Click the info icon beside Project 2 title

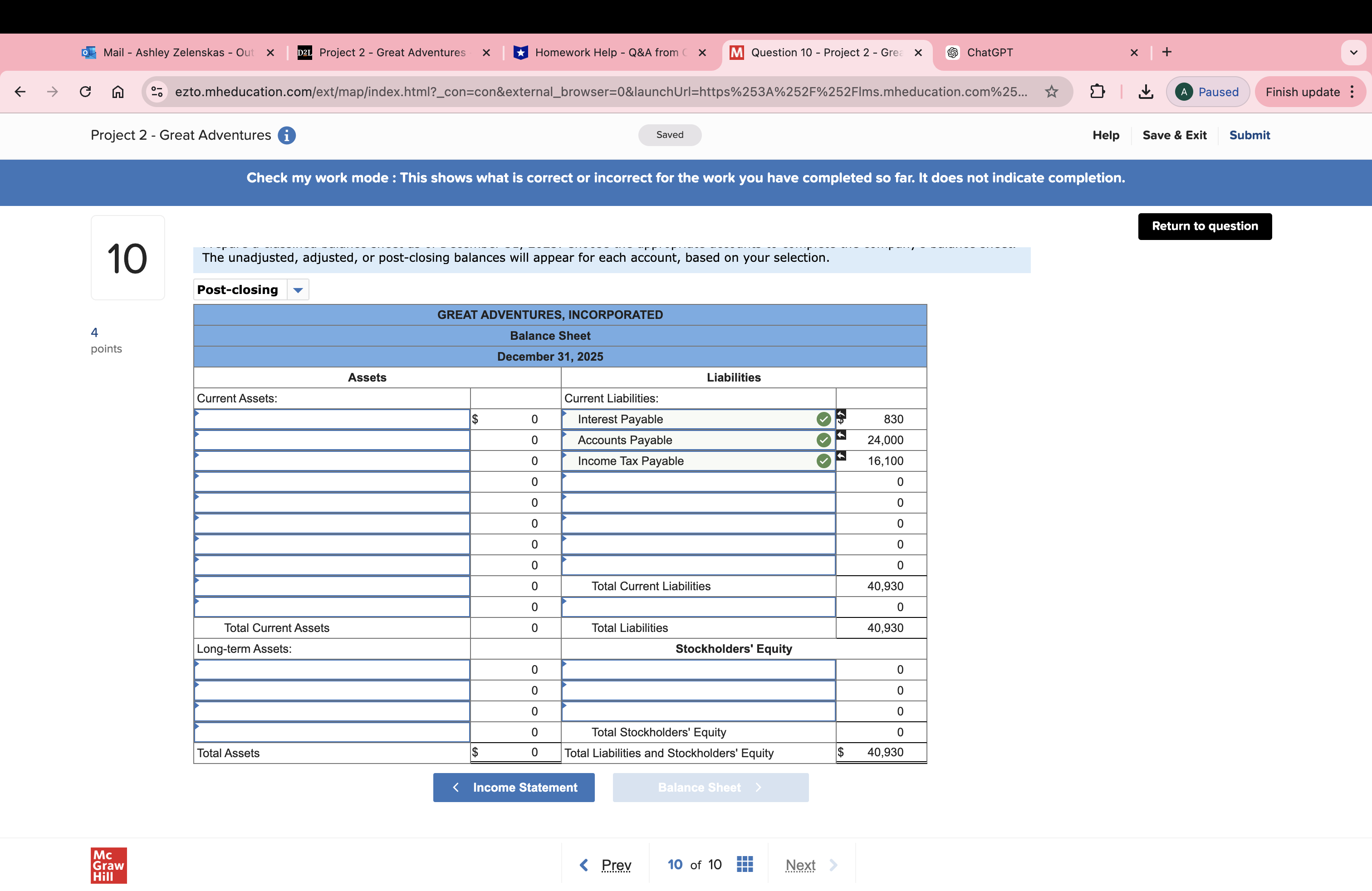(x=286, y=136)
